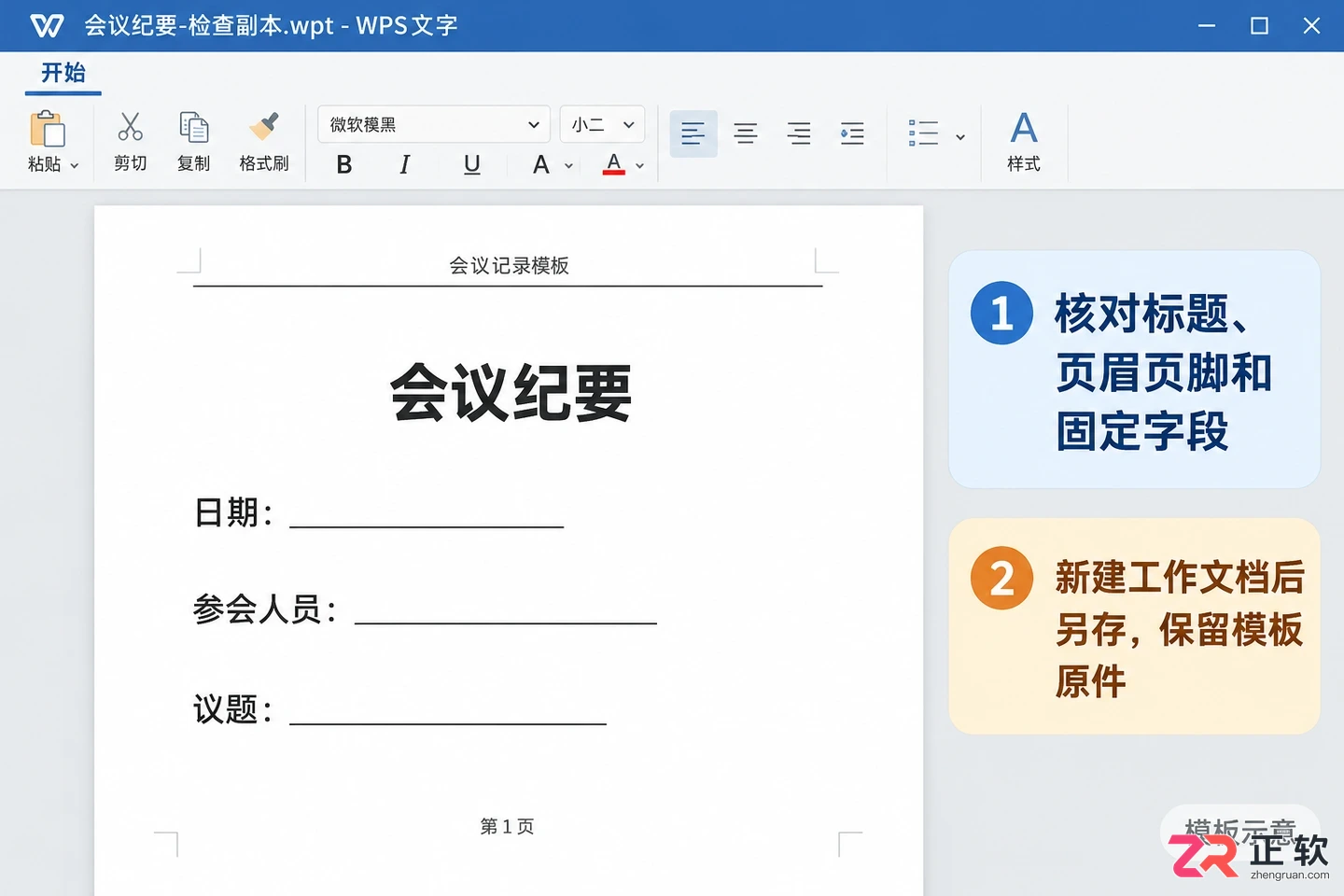Screen dimensions: 1344x896
Task: Minimize the WPS window
Action: point(1207,26)
